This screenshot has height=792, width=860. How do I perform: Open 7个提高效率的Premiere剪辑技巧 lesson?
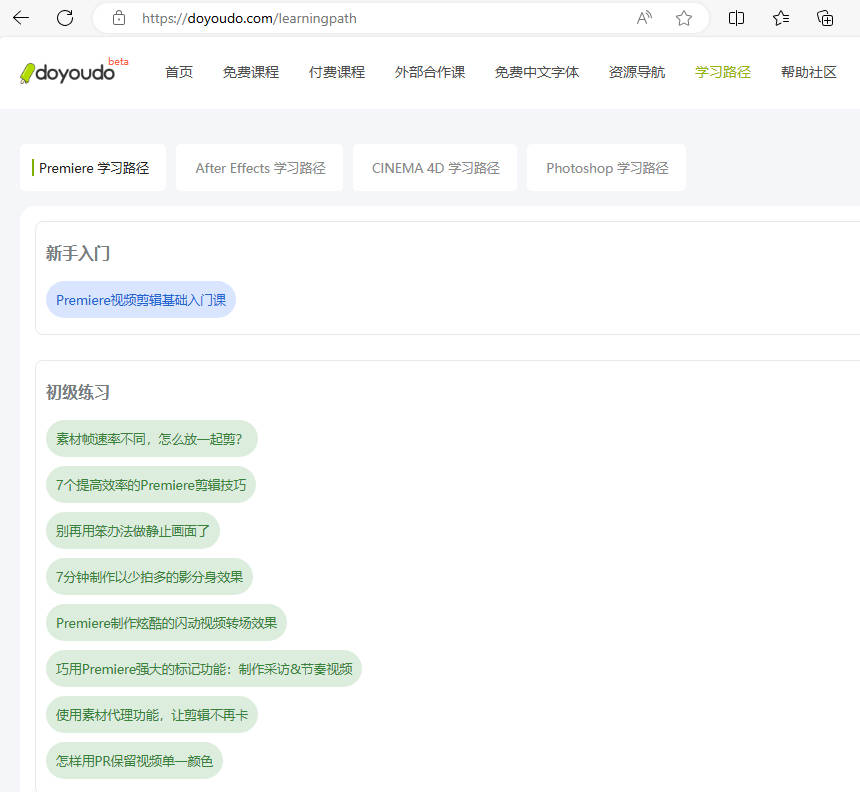click(x=151, y=485)
